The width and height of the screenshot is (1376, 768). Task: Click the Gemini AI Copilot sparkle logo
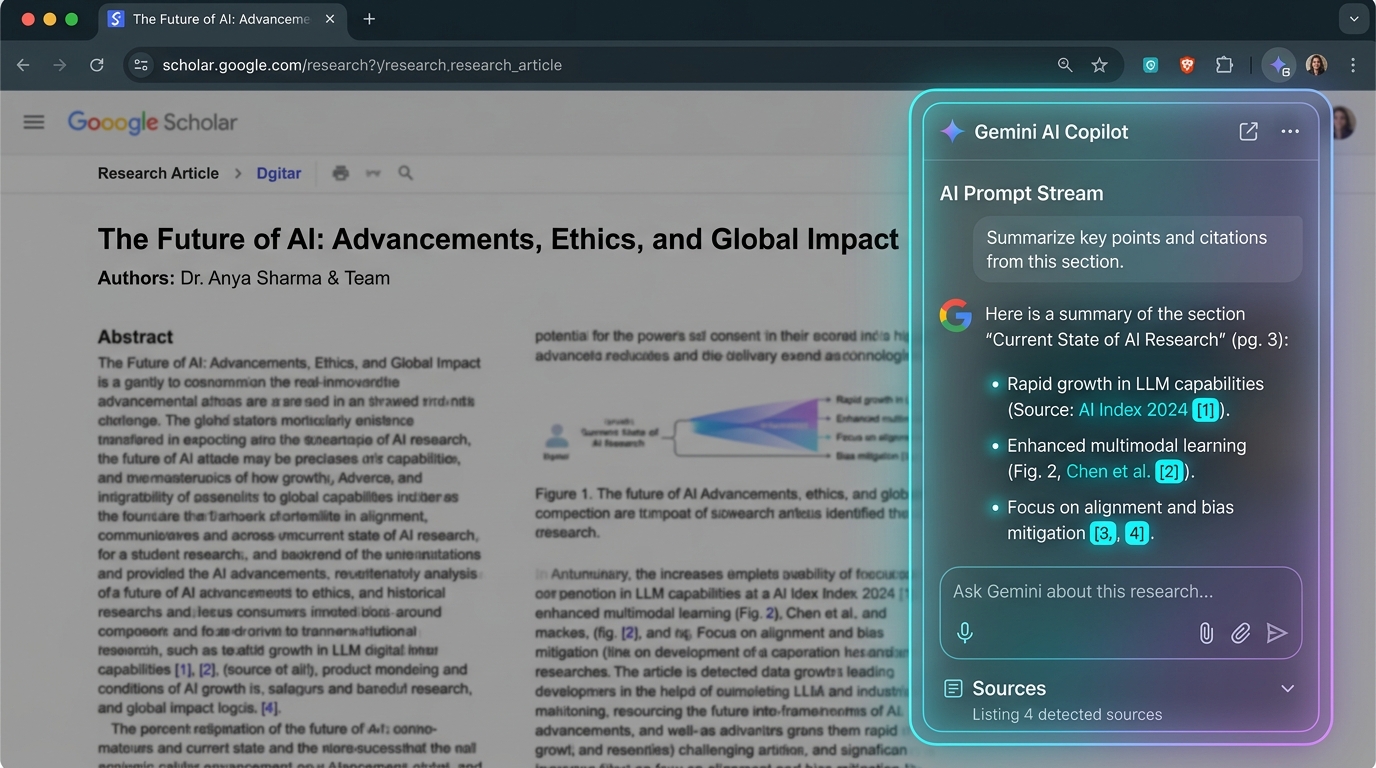952,132
